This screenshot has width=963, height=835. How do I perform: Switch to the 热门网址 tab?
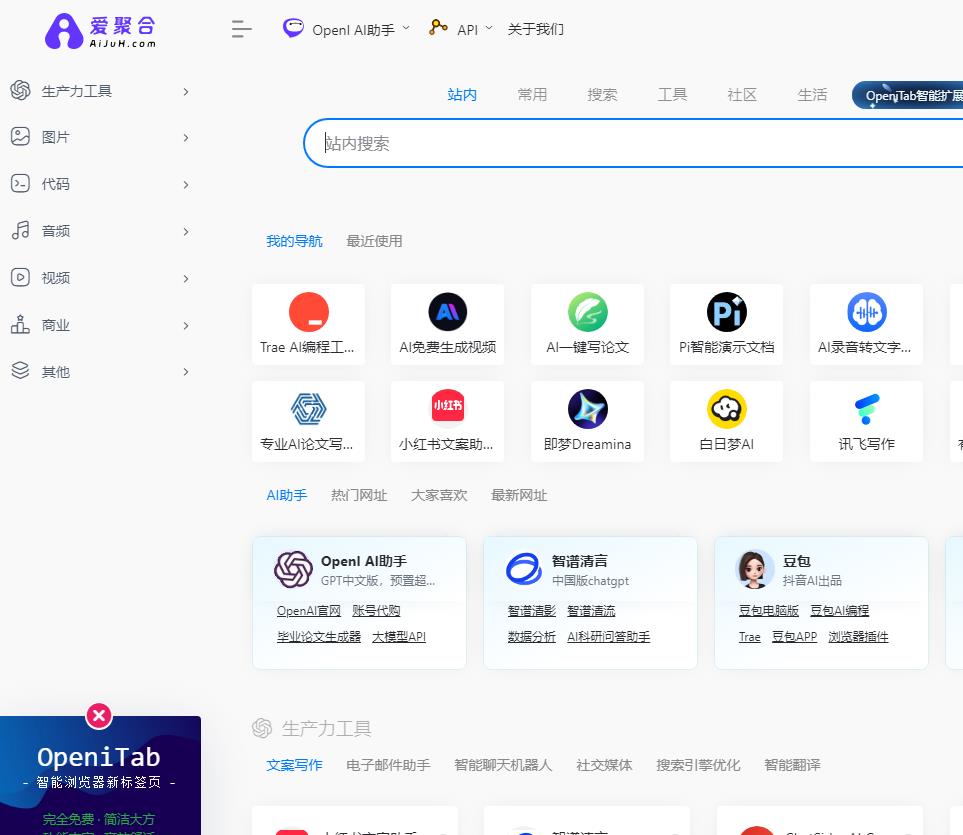[x=359, y=495]
